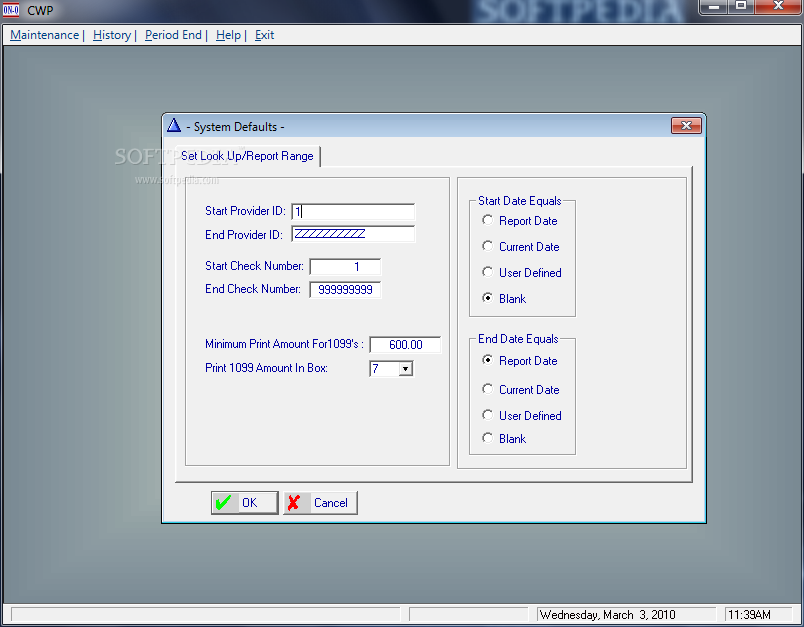Click the Print 1099 Amount In Box label
Viewport: 804px width, 627px height.
266,368
